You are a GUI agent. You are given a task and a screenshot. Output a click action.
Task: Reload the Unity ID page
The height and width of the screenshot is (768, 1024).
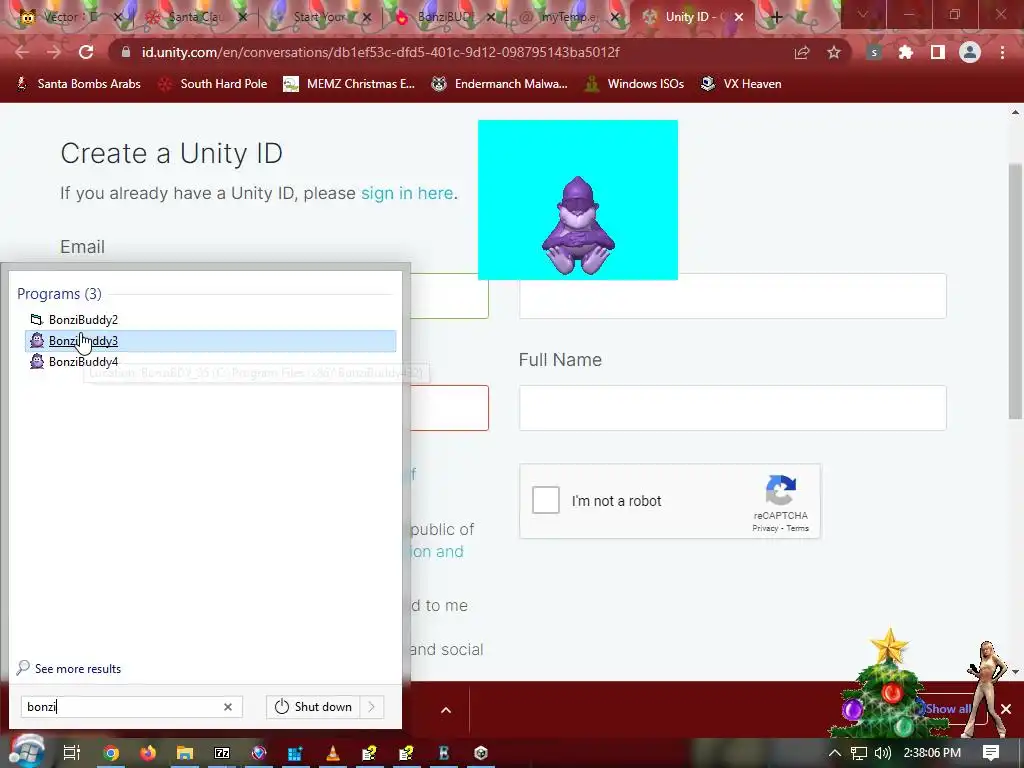point(86,52)
